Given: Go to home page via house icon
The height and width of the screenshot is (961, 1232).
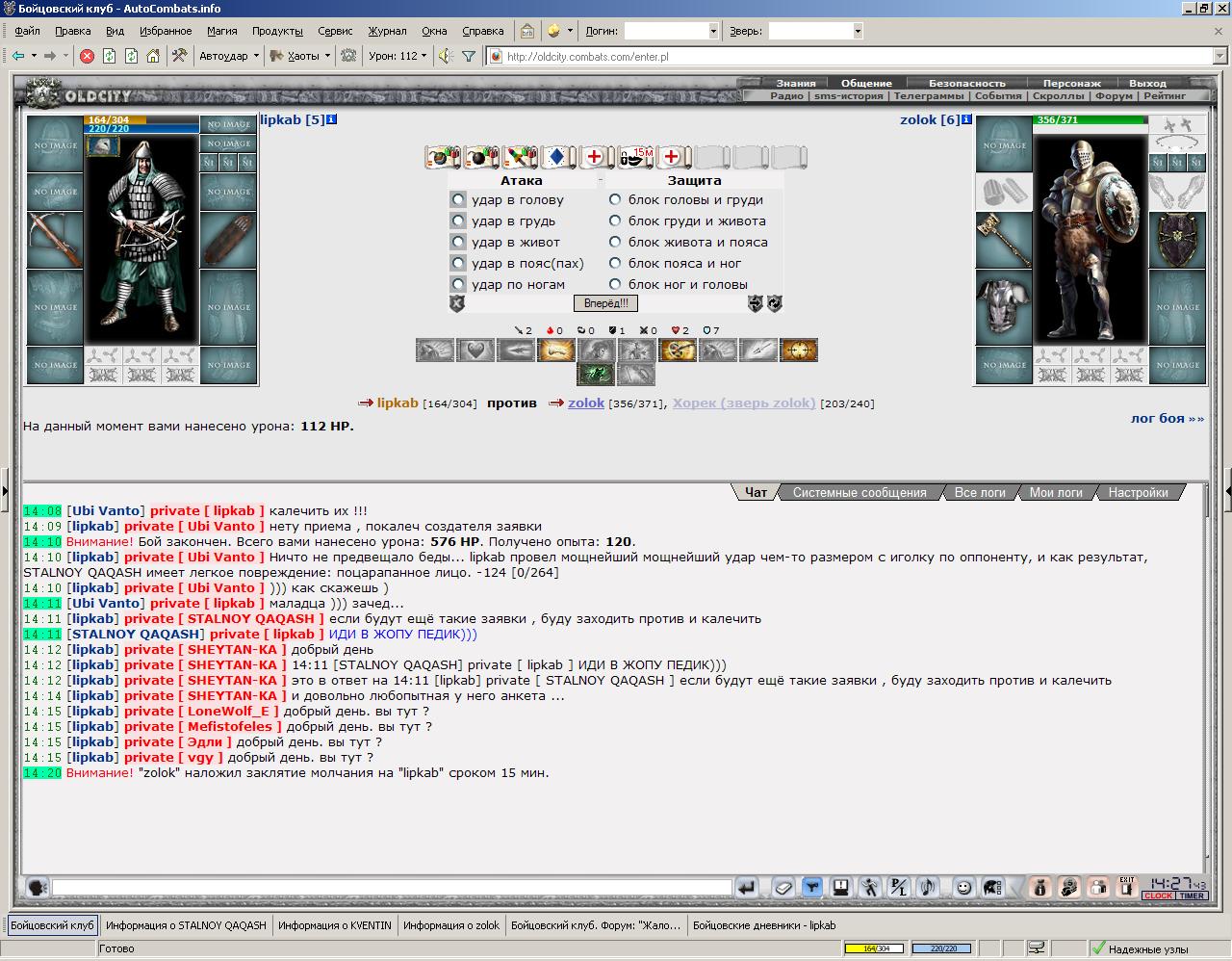Looking at the screenshot, I should [153, 56].
